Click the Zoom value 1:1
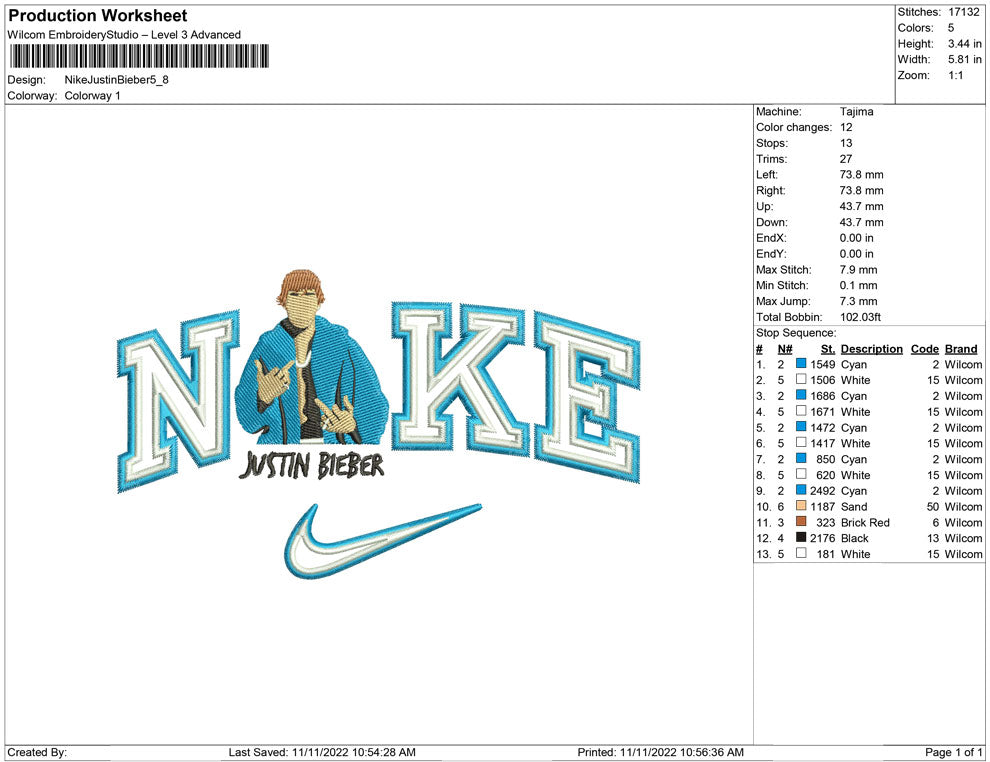This screenshot has width=990, height=762. tap(955, 75)
